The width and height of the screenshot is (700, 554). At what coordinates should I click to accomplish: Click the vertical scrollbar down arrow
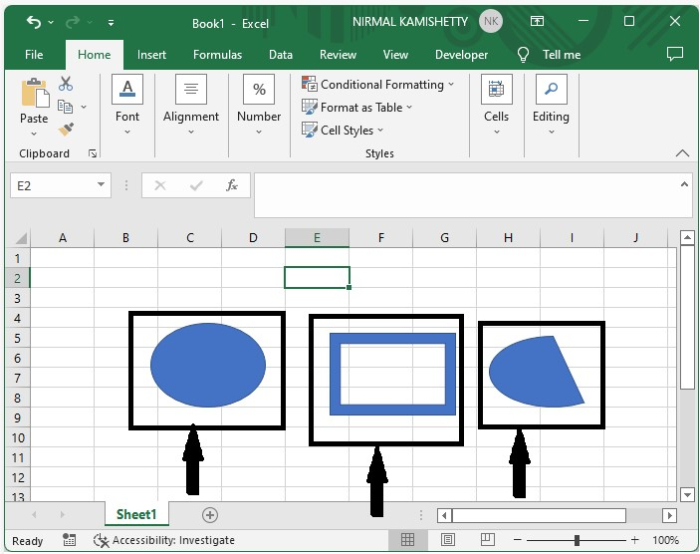[688, 494]
